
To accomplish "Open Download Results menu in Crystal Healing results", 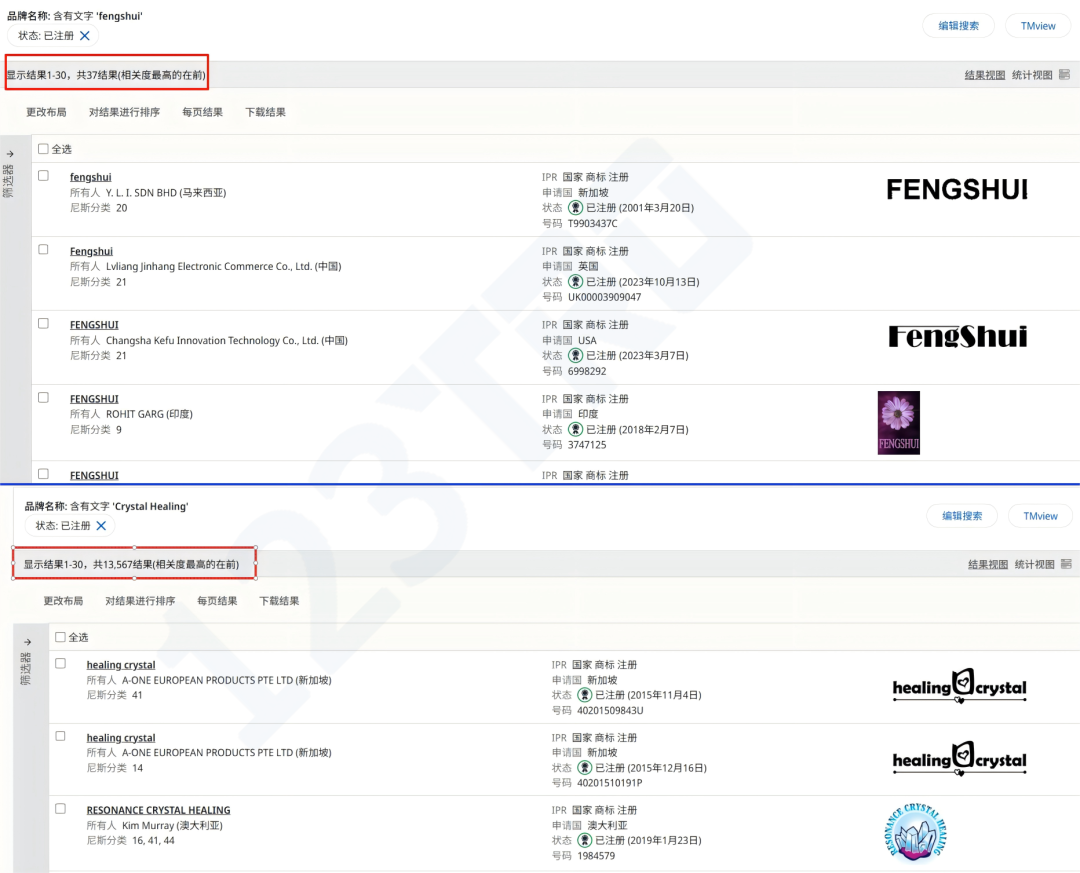I will 279,601.
